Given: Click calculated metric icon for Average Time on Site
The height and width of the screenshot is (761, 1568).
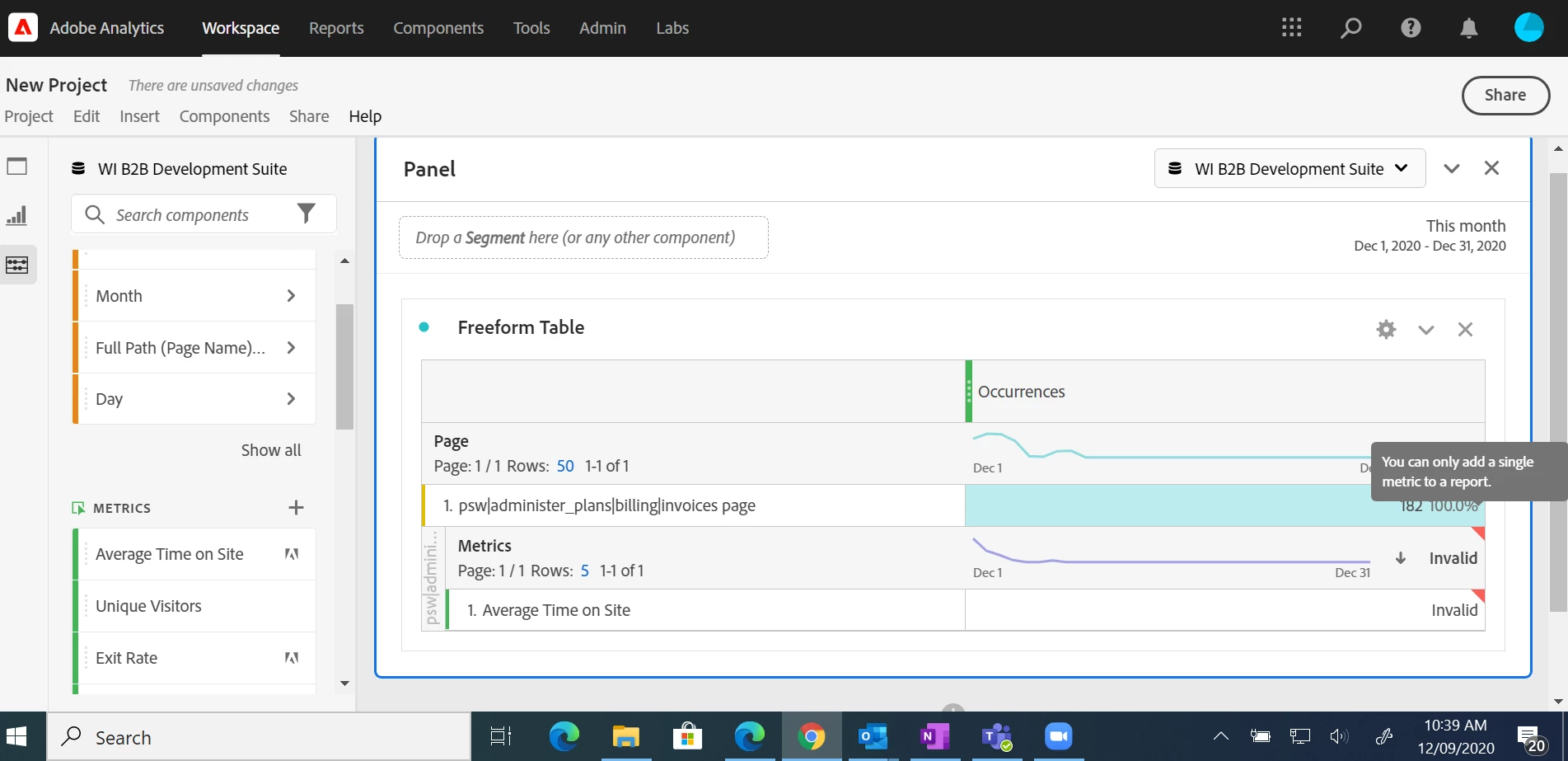Looking at the screenshot, I should 292,554.
